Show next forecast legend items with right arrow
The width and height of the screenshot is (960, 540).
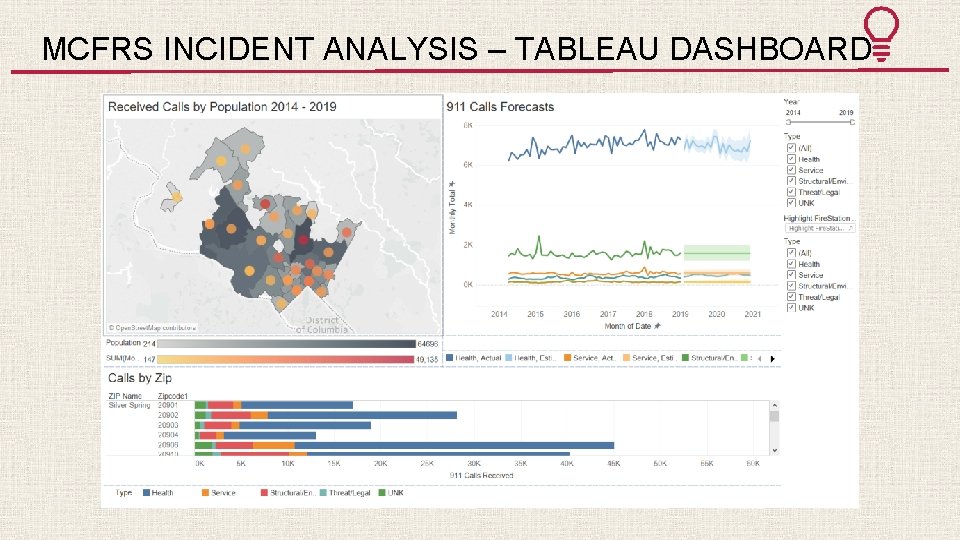[773, 359]
